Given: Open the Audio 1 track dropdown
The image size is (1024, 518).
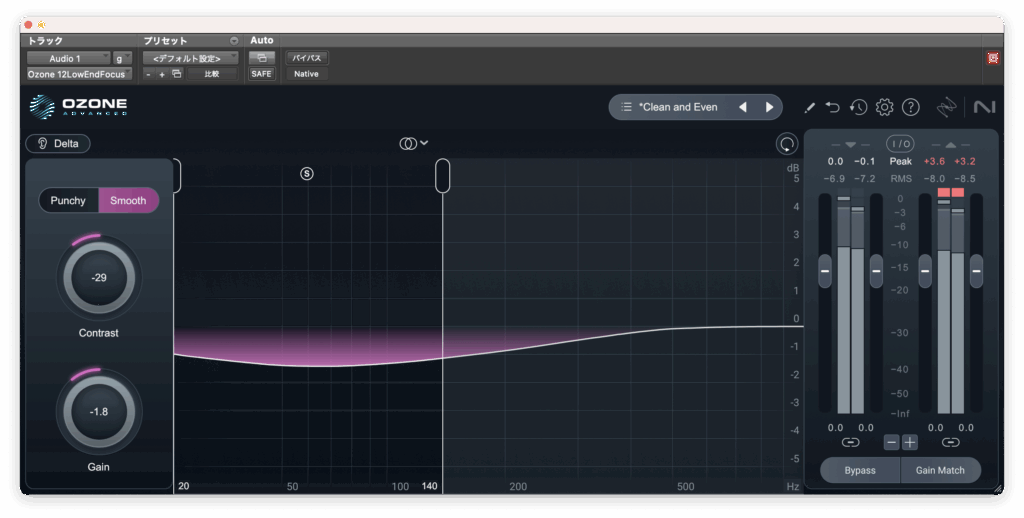Looking at the screenshot, I should tap(67, 59).
